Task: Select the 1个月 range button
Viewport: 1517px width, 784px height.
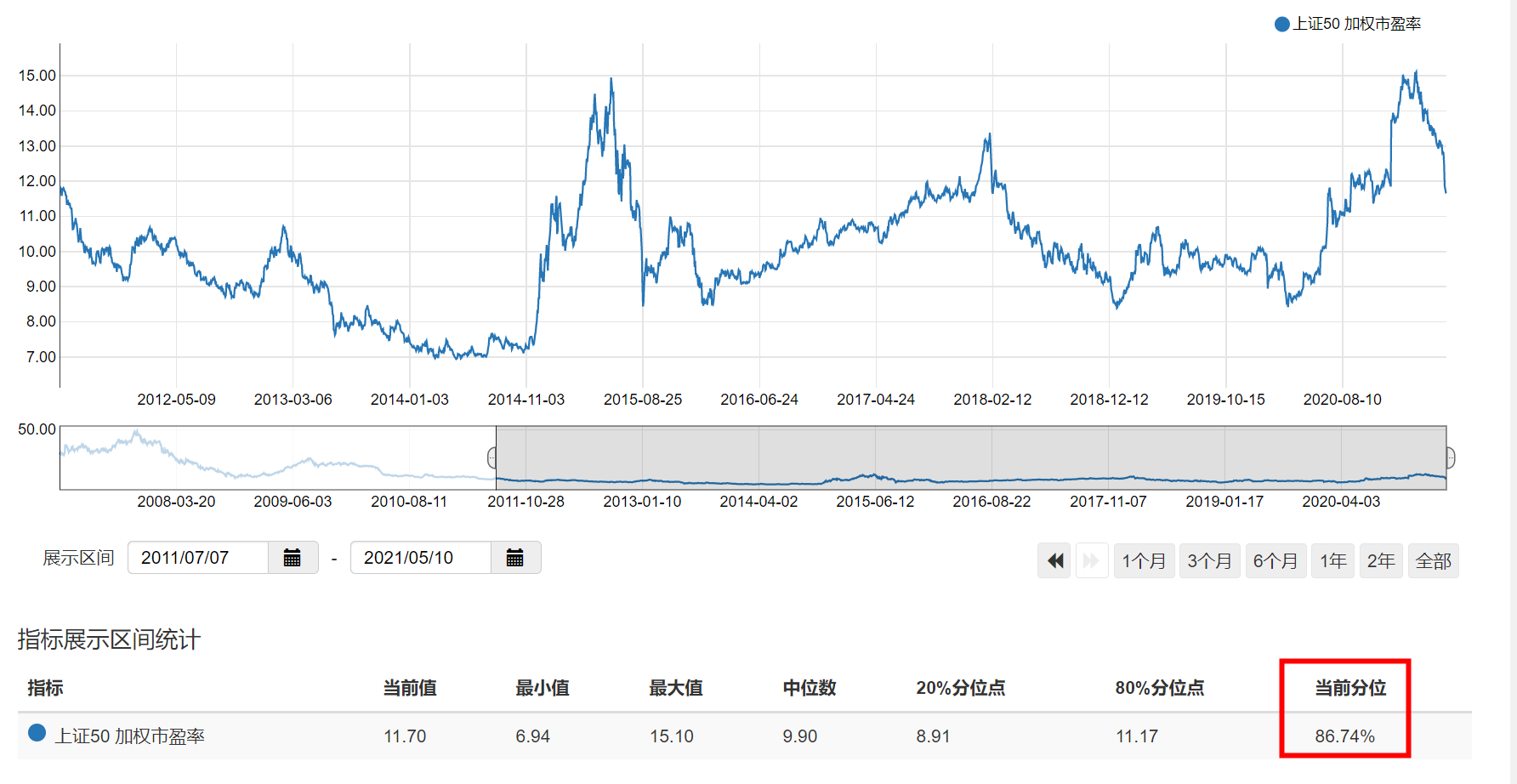Action: pos(1144,561)
